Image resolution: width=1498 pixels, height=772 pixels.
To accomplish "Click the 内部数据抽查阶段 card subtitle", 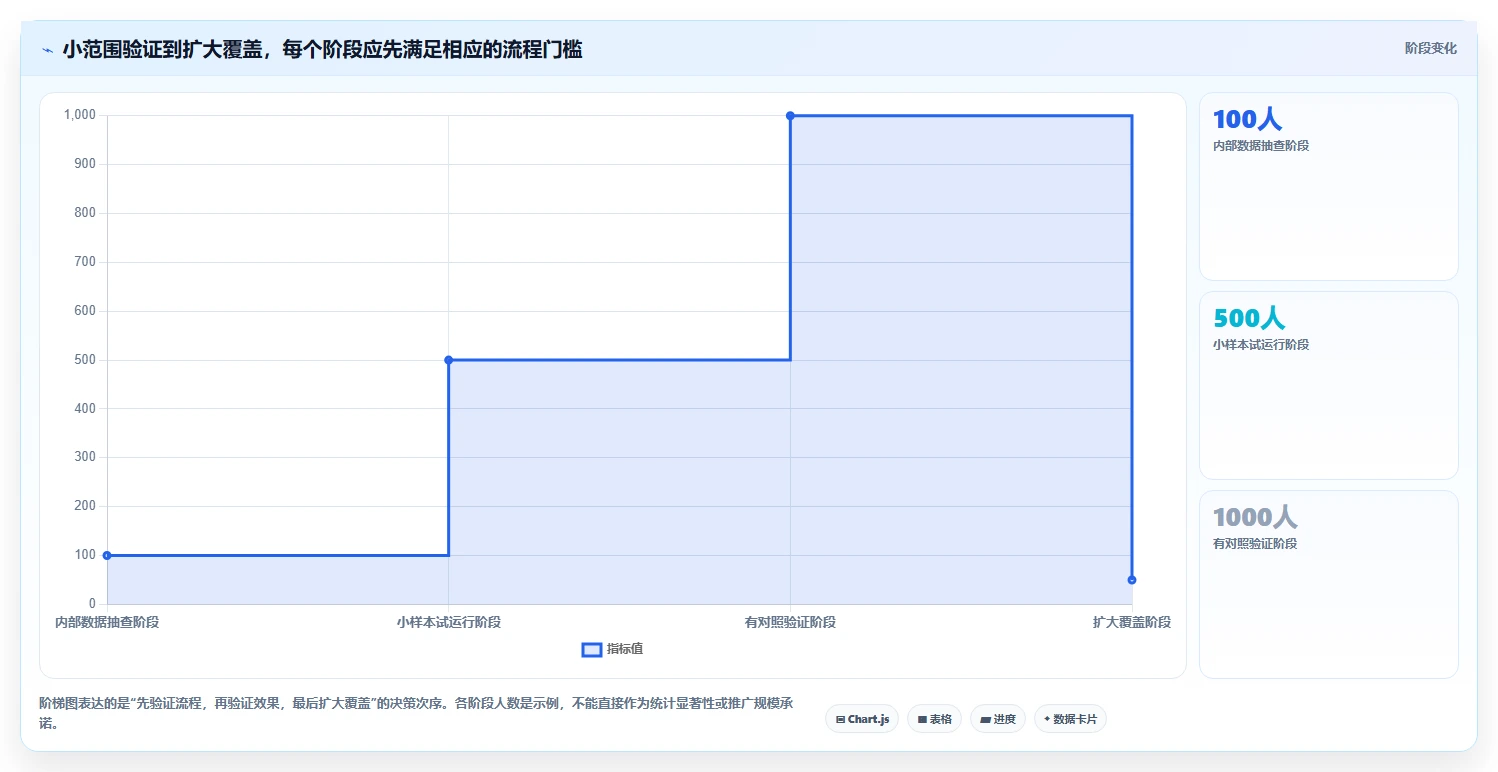I will (x=1260, y=146).
